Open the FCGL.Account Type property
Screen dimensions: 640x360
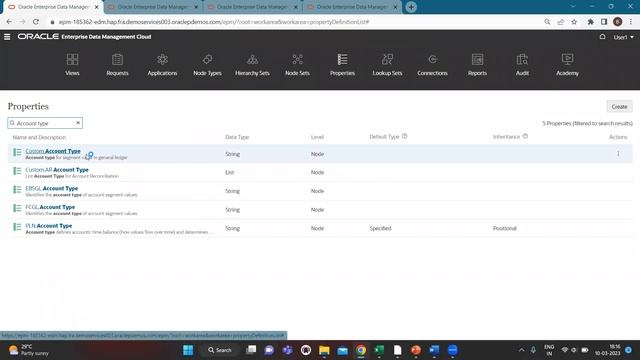click(x=50, y=207)
